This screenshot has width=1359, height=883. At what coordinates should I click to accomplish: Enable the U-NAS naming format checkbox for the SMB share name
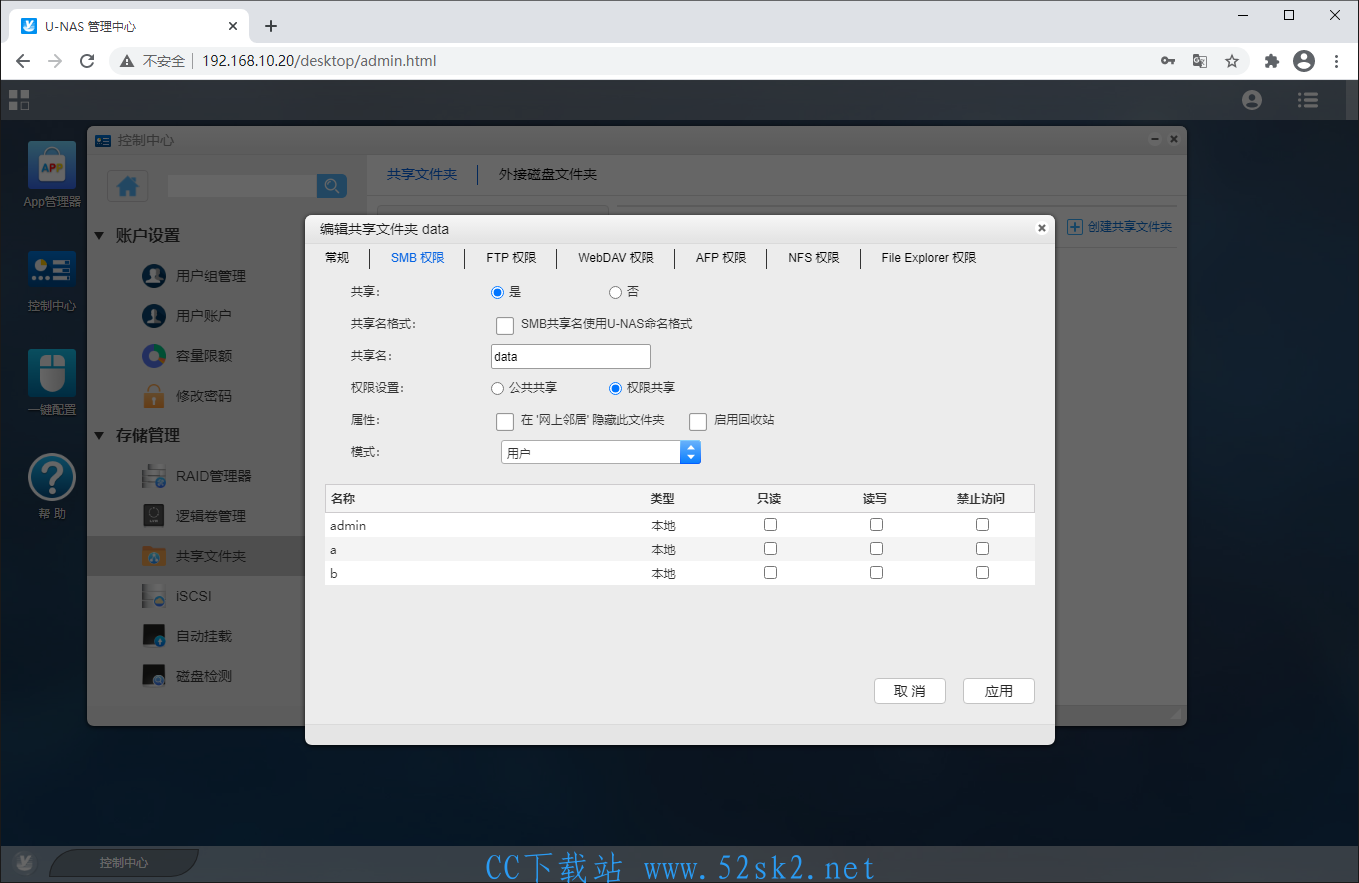click(505, 325)
